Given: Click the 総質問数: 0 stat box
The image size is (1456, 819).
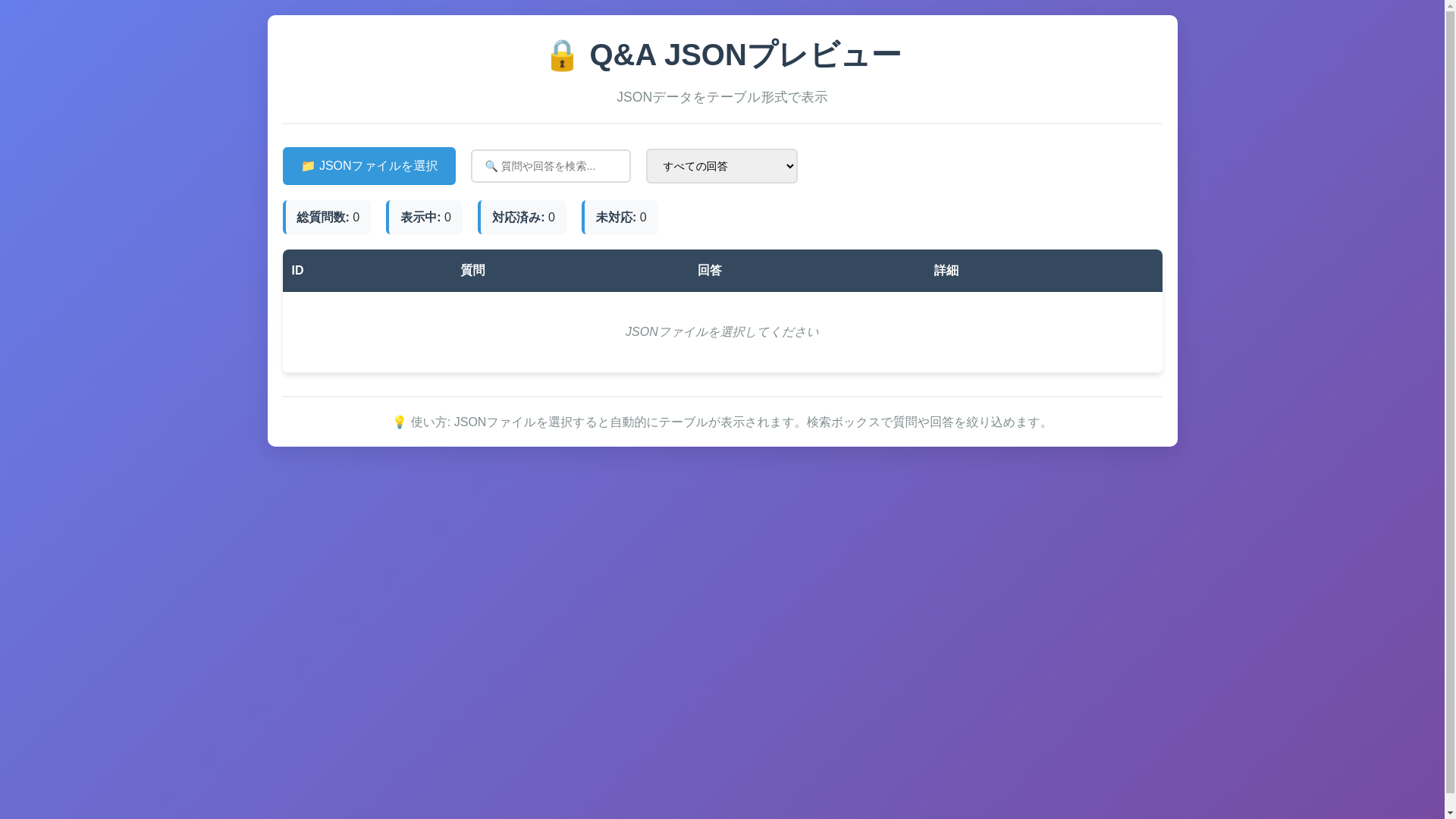Looking at the screenshot, I should (x=327, y=218).
